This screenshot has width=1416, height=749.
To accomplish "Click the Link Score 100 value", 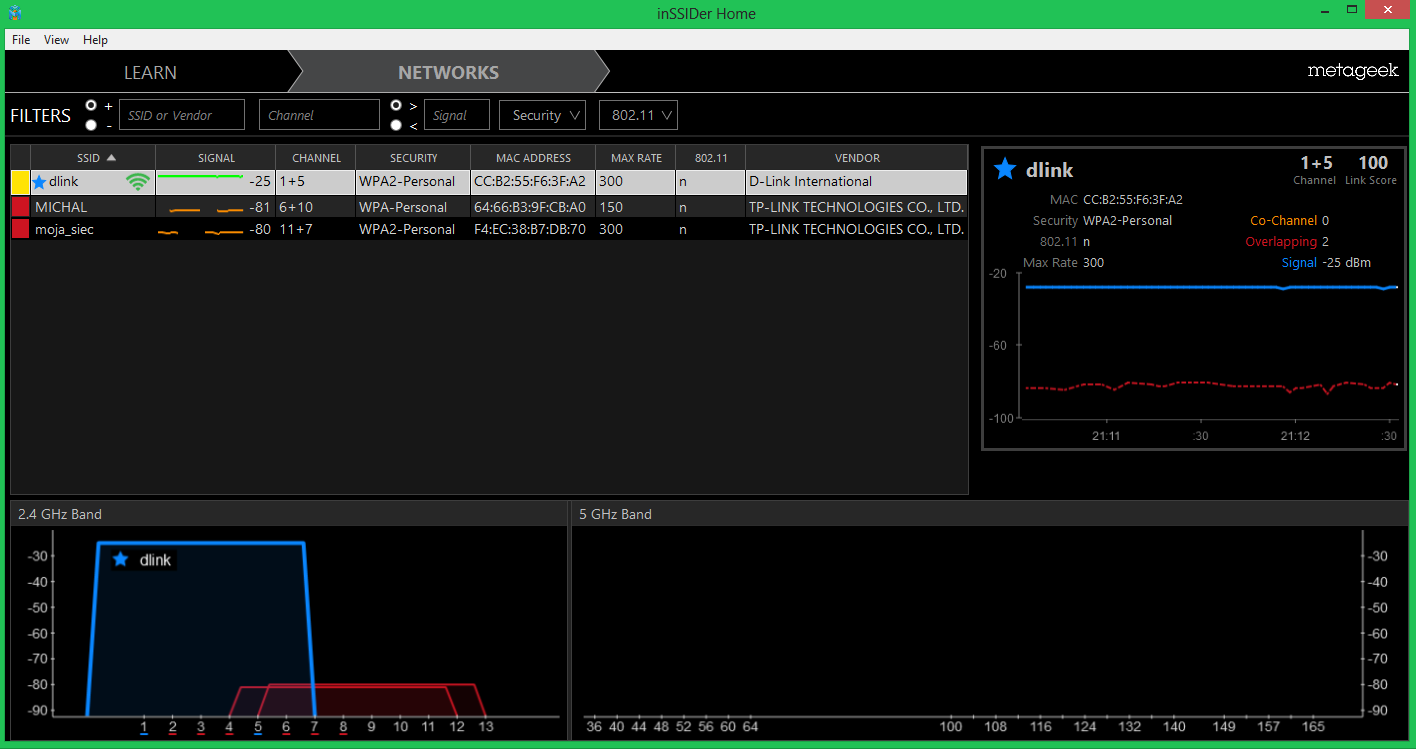I will click(x=1373, y=163).
